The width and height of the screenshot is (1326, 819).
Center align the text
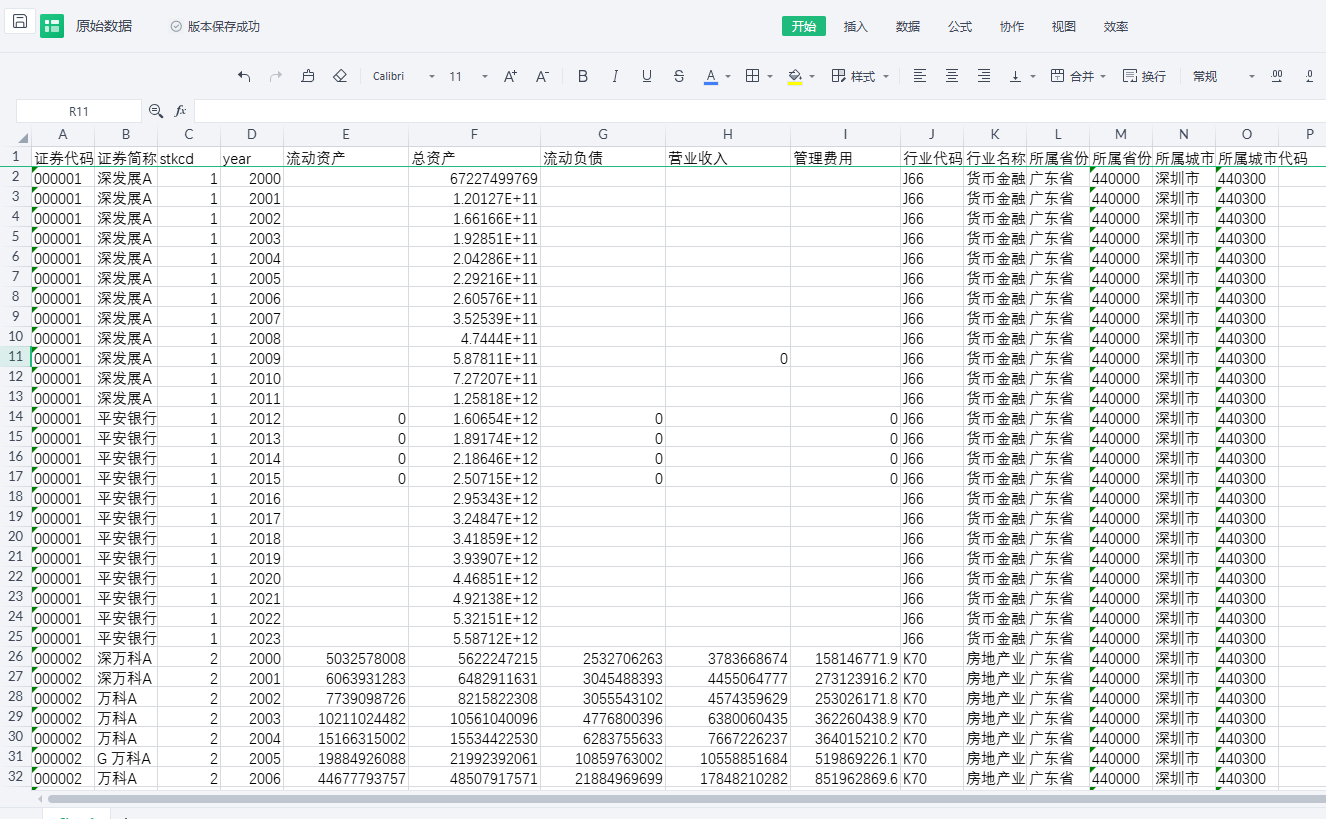point(952,76)
